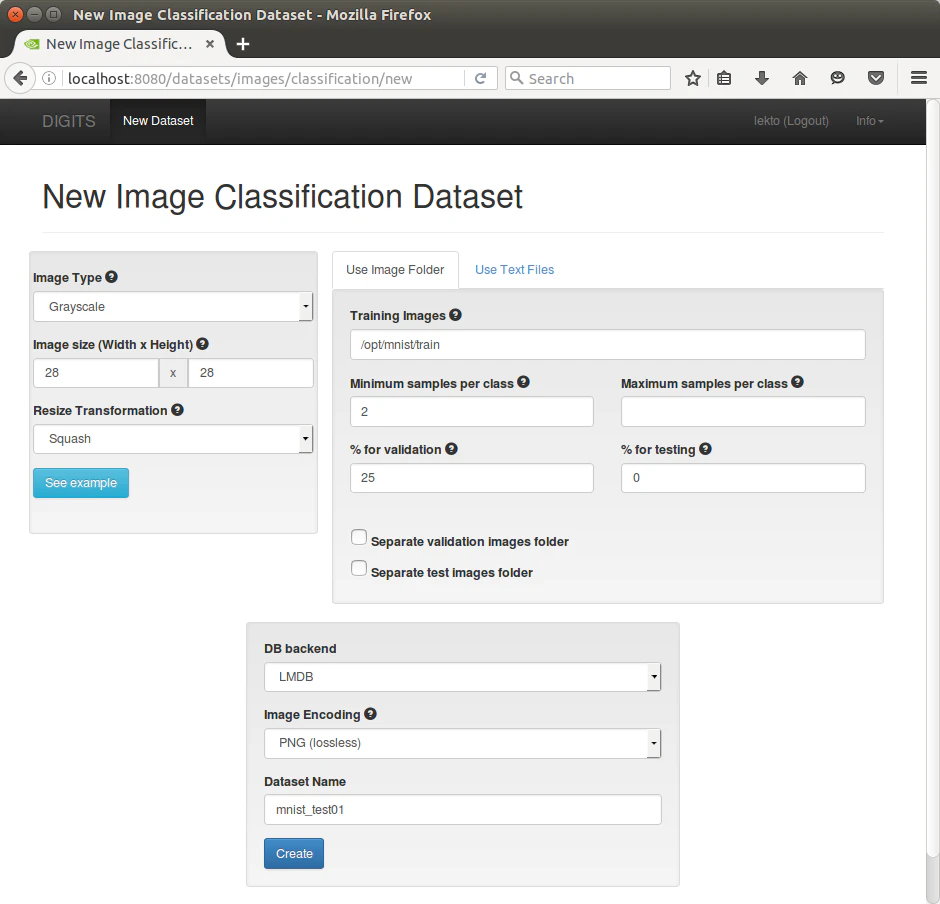Click the Dataset Name input field
The image size is (940, 904).
[x=462, y=810]
